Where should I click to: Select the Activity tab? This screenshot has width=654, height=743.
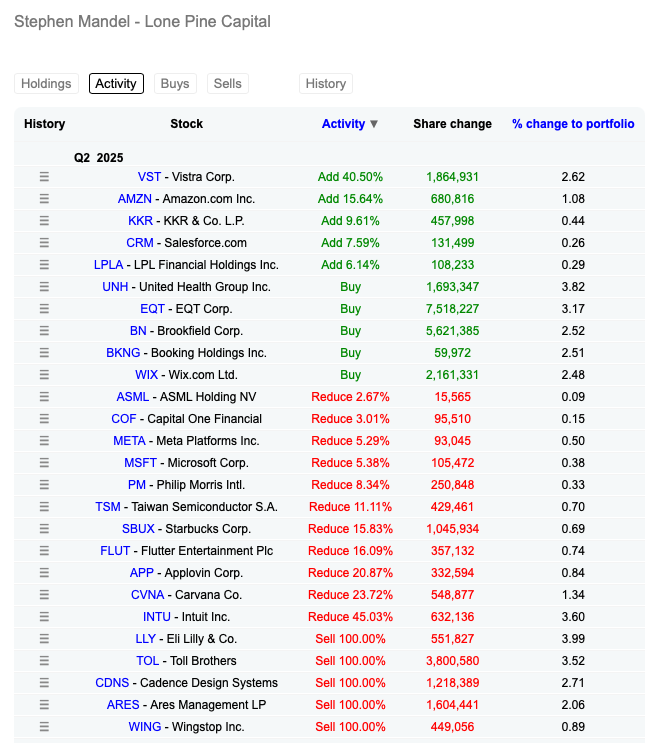[x=116, y=83]
